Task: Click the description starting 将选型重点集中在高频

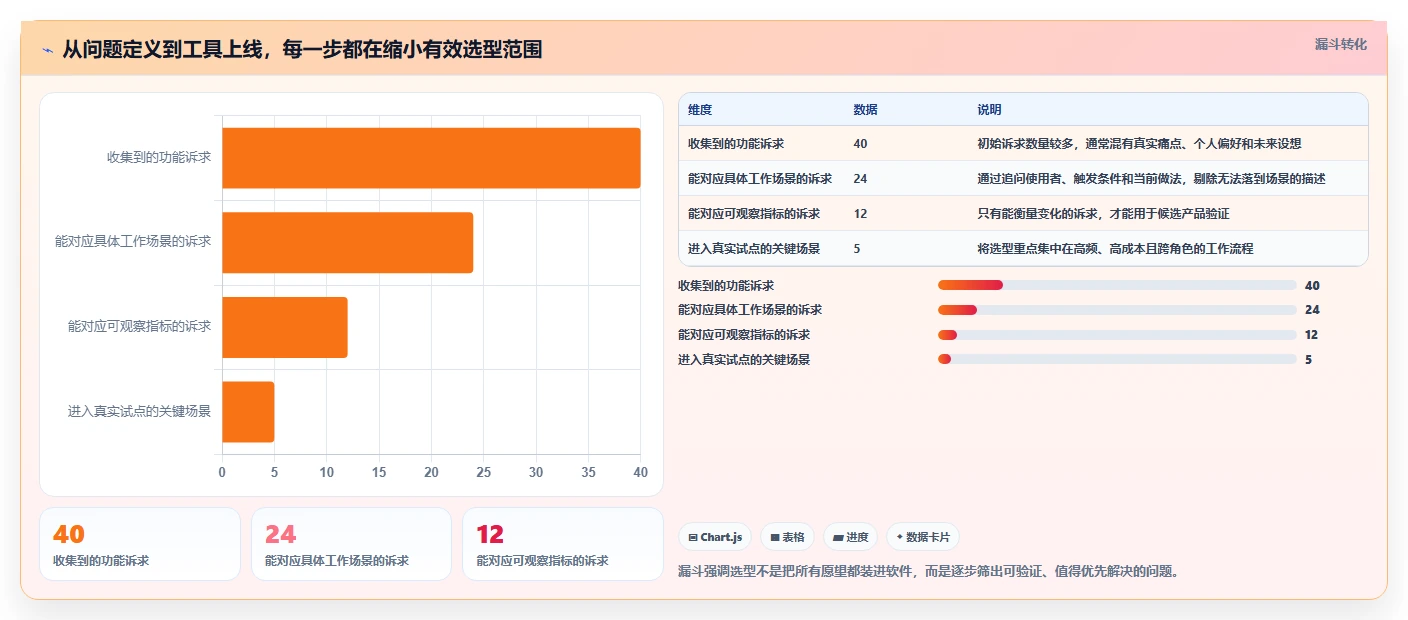Action: pos(1116,249)
